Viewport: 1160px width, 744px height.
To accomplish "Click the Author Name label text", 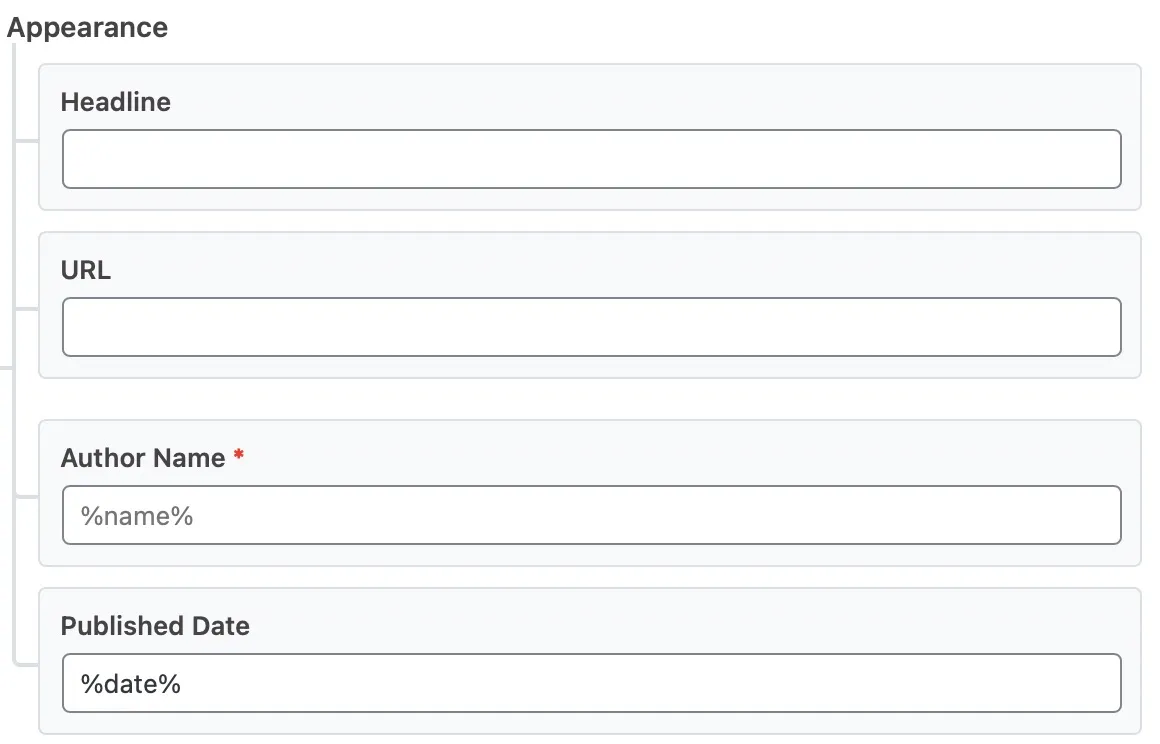I will 143,458.
